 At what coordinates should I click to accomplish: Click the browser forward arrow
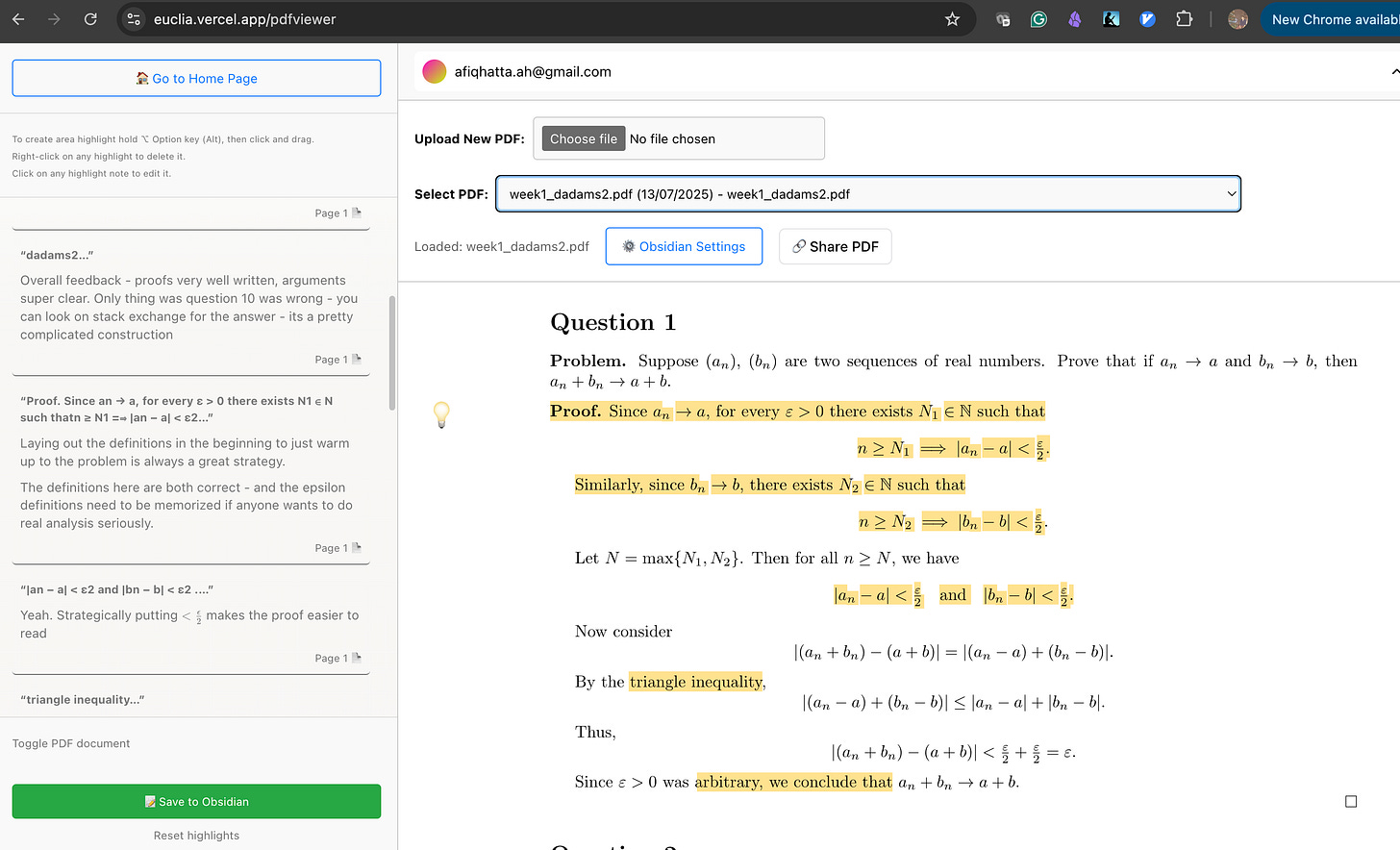click(54, 19)
